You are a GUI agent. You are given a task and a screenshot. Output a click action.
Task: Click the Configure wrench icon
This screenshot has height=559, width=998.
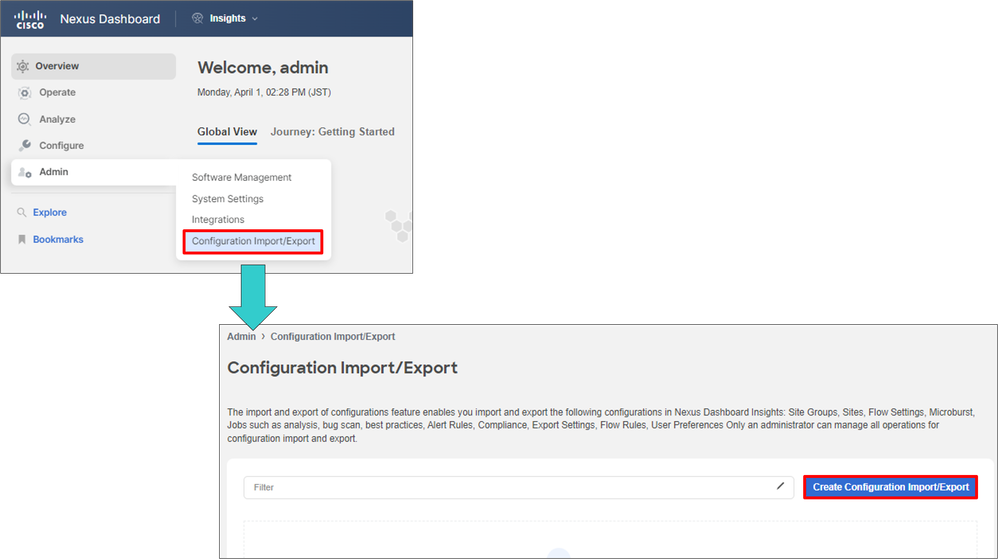pos(25,145)
